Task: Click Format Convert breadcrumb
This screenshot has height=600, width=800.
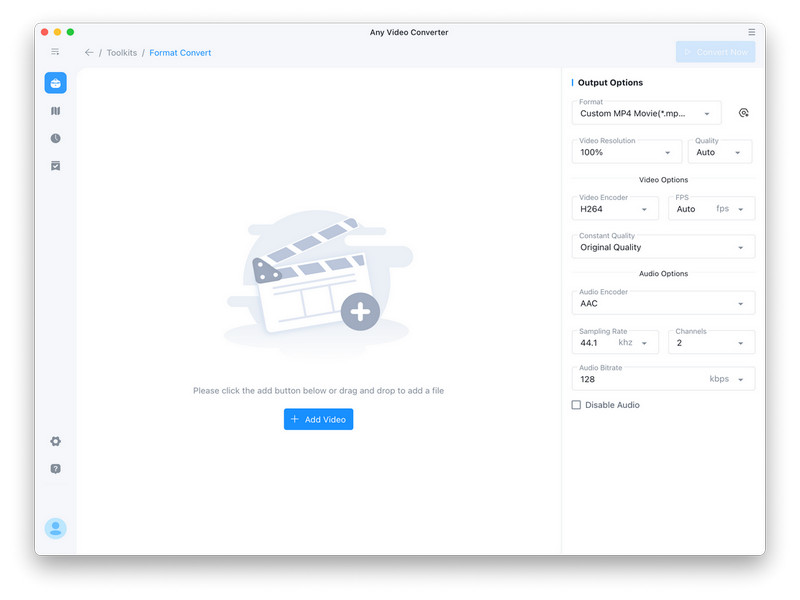Action: [180, 53]
